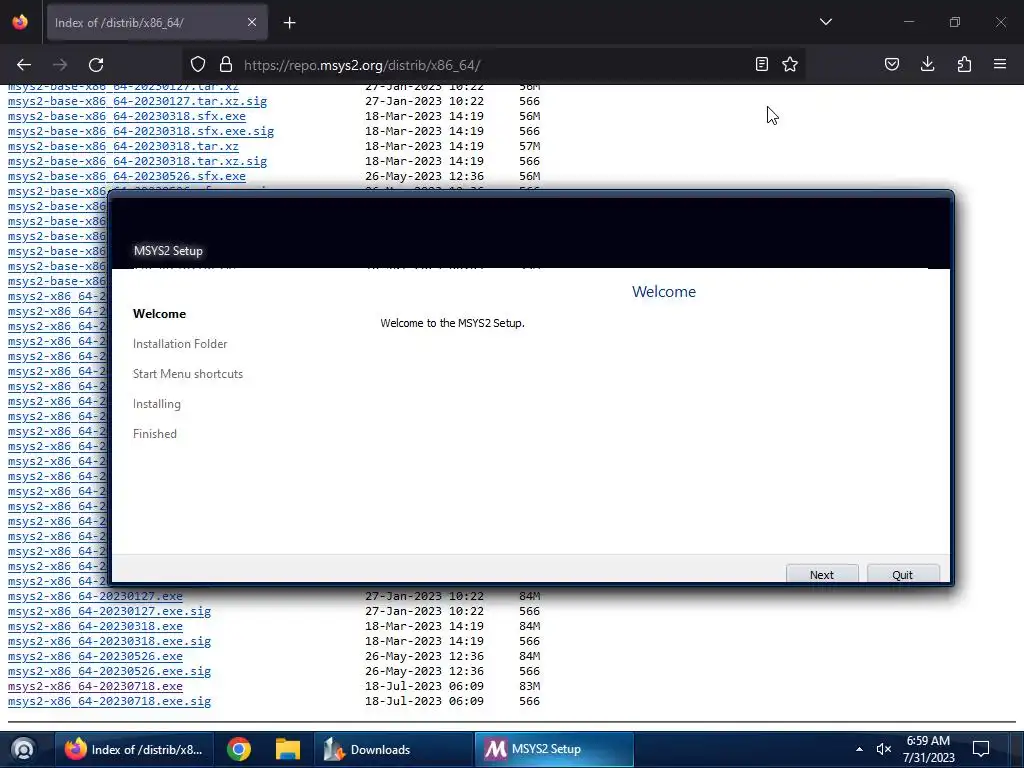1024x768 pixels.
Task: Open the Save to Pocket icon
Action: (x=892, y=64)
